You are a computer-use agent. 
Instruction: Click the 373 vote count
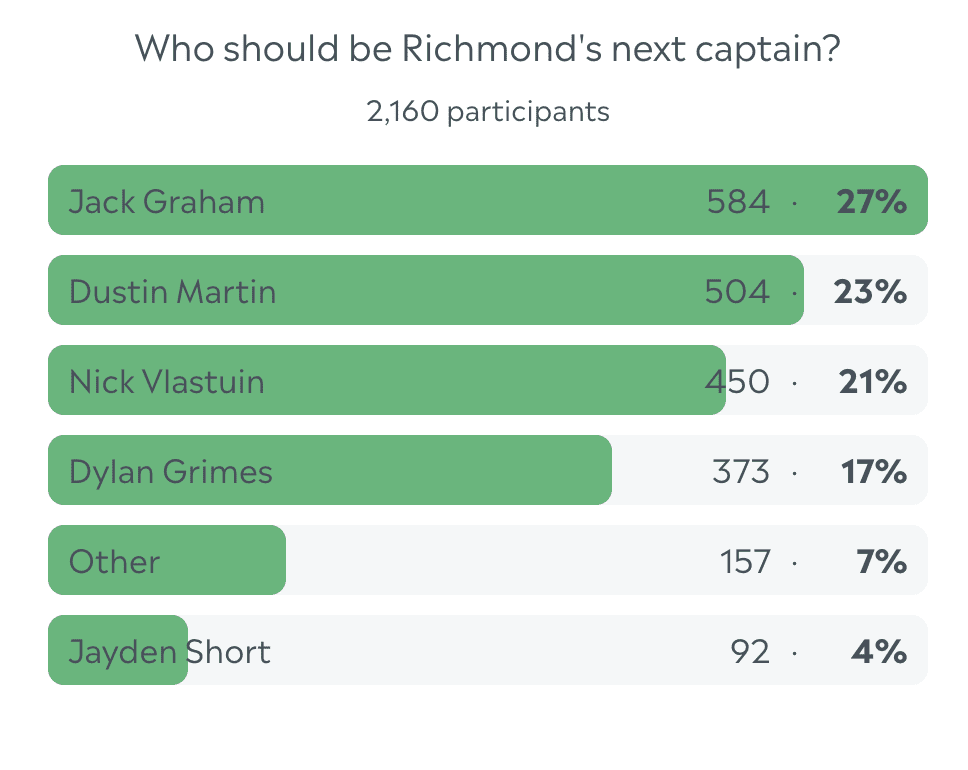[x=741, y=472]
